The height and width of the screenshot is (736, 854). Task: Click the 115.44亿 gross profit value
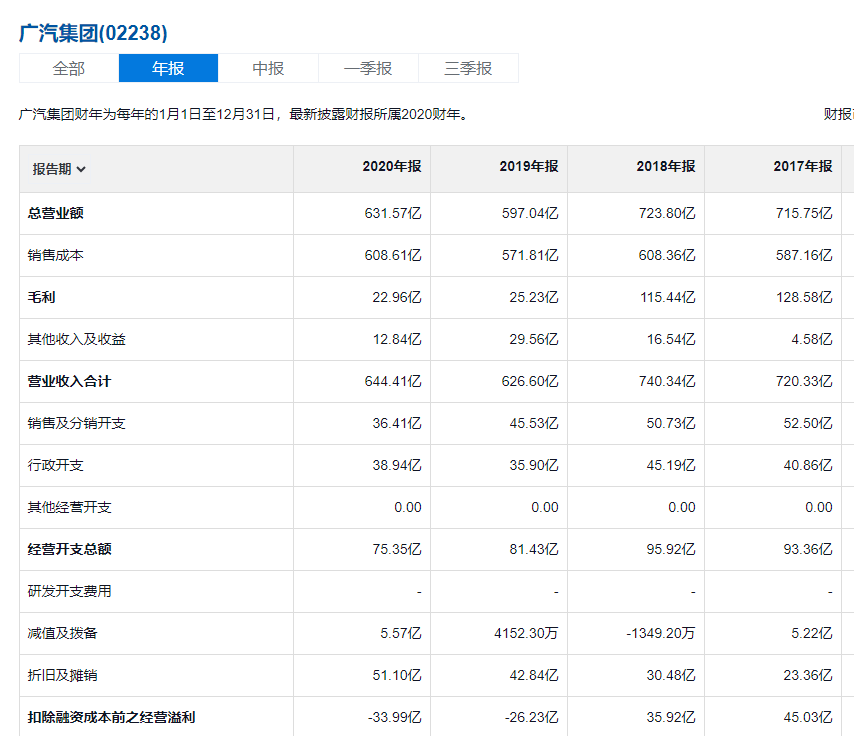point(668,297)
